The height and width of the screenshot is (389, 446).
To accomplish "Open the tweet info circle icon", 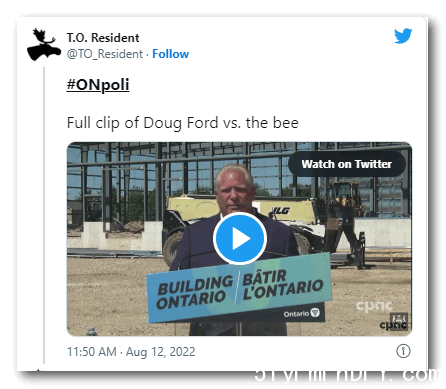I will [403, 351].
